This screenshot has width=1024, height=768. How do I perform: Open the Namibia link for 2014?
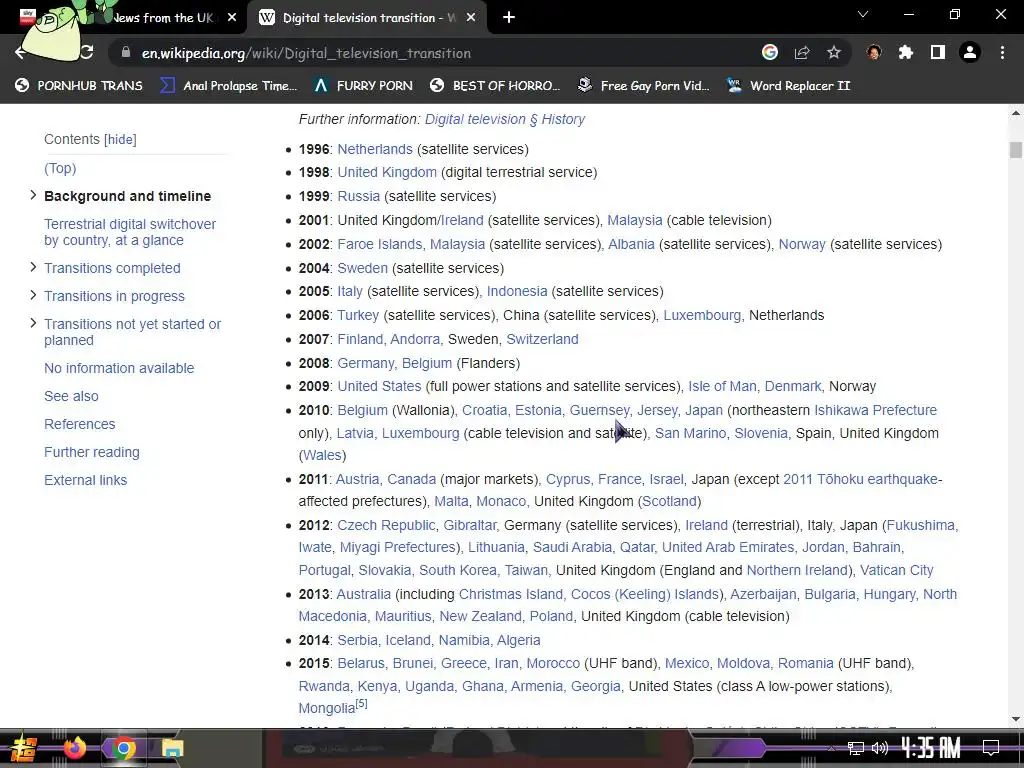pyautogui.click(x=464, y=641)
